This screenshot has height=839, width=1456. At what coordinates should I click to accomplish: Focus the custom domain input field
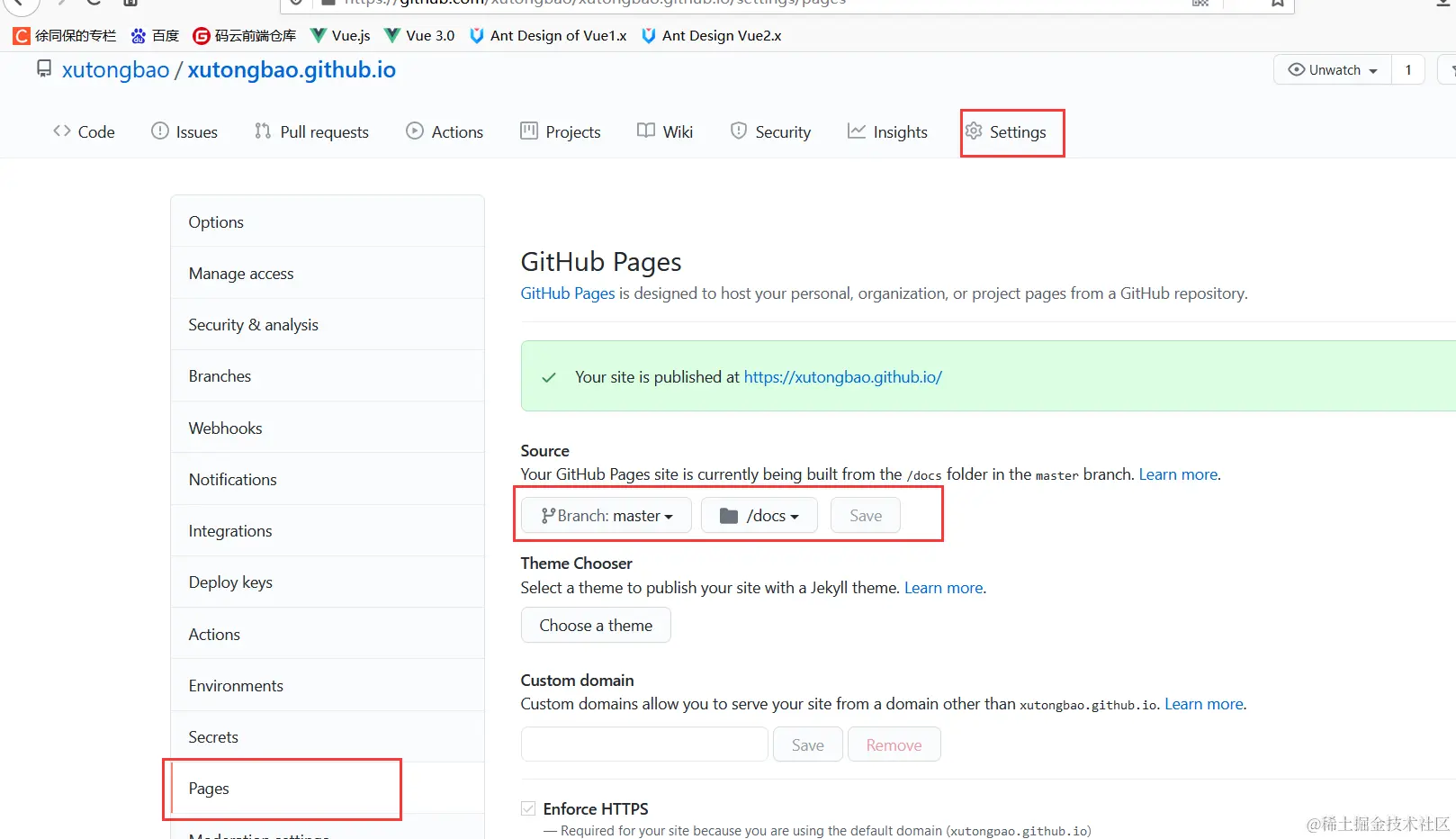point(644,744)
